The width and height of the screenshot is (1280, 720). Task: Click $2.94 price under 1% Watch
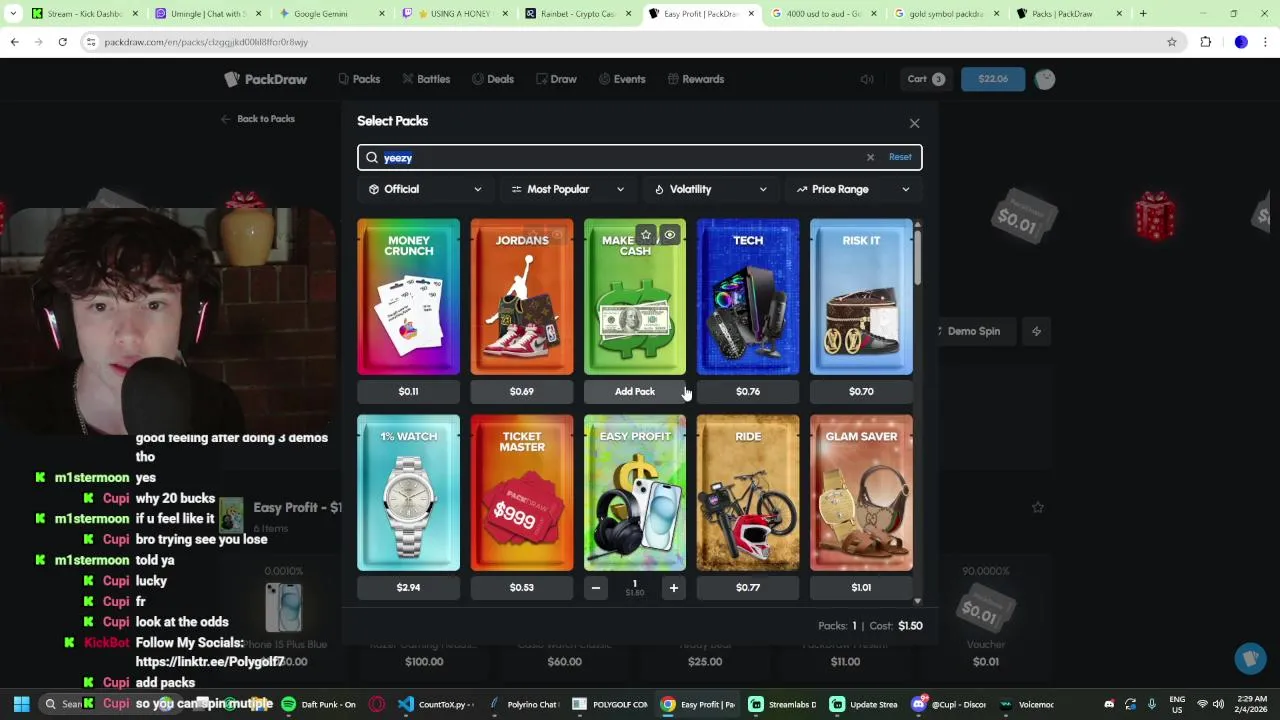[408, 588]
